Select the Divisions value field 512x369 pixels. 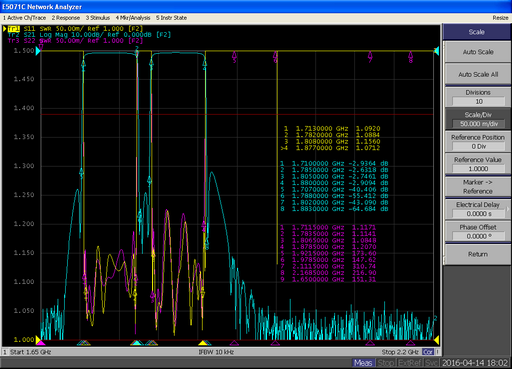click(478, 101)
